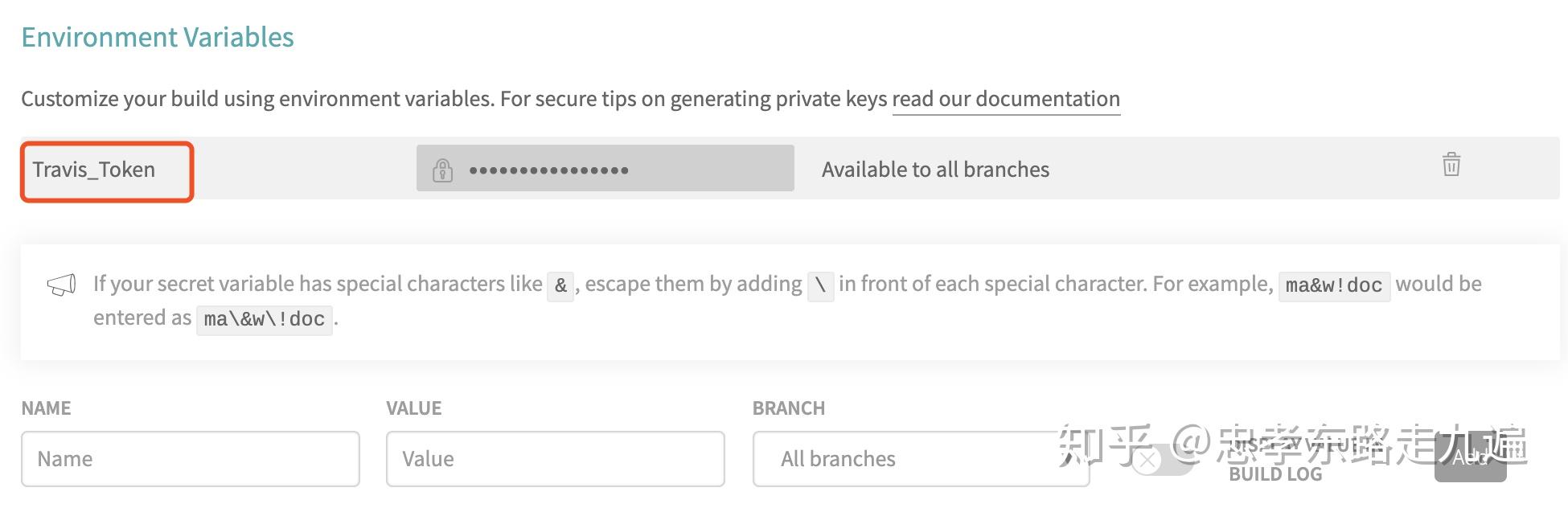Click the VALUE field label
The image size is (1568, 508).
[x=413, y=408]
